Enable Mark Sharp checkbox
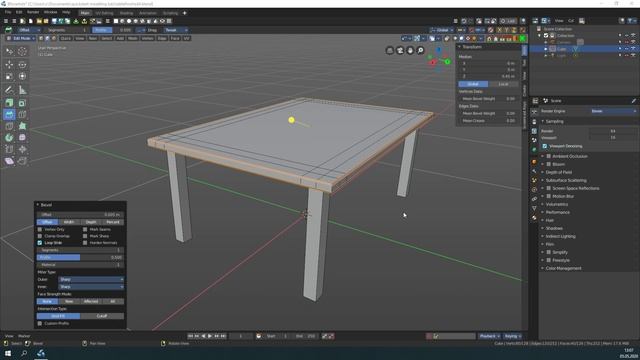 (x=85, y=236)
